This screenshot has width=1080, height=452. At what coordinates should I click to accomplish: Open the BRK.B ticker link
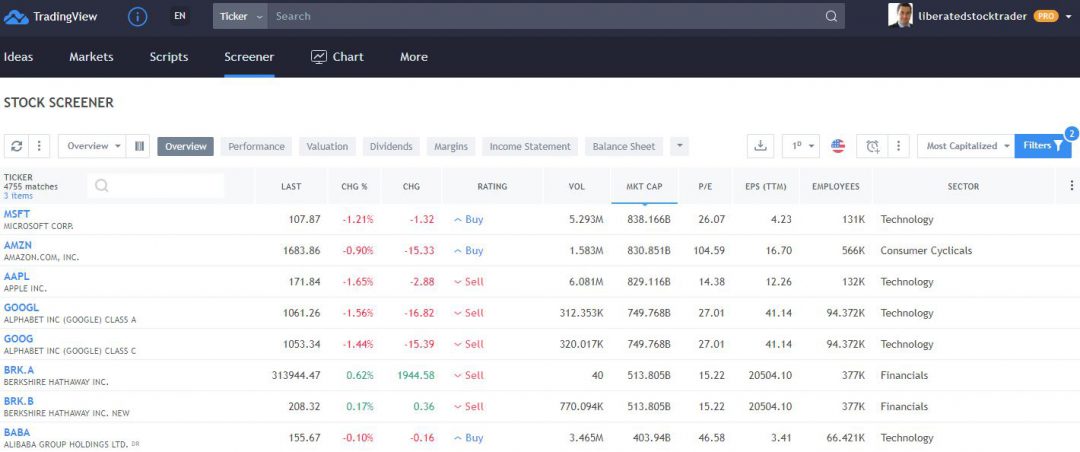coord(19,401)
